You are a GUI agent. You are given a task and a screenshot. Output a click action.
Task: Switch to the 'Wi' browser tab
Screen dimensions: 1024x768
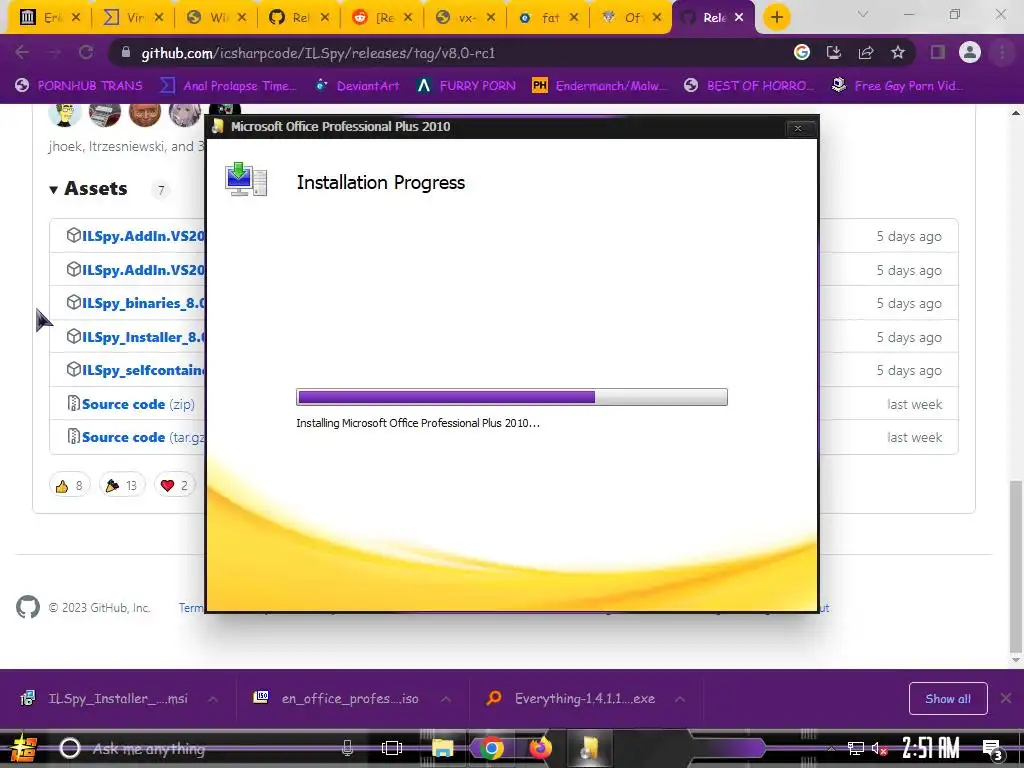pos(216,18)
